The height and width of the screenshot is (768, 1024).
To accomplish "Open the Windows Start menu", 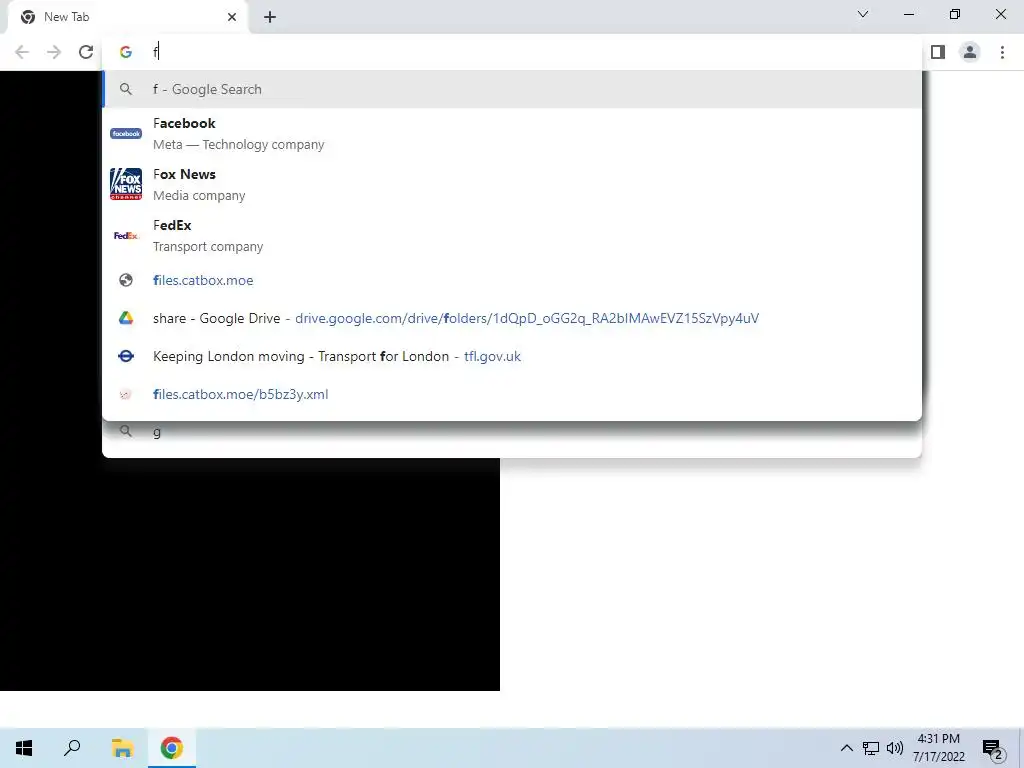I will pos(24,748).
